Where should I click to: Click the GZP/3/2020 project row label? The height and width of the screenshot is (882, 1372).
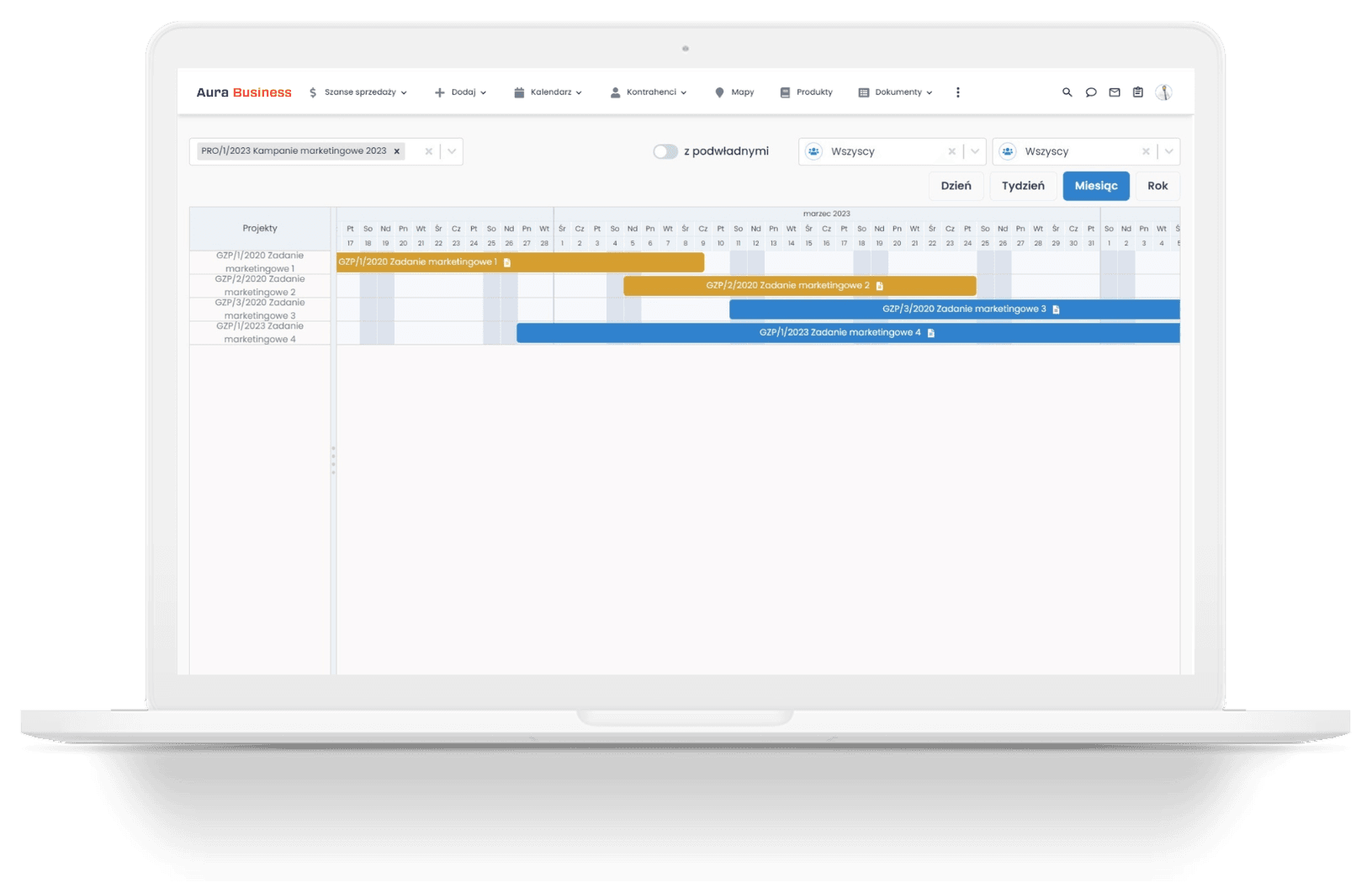click(x=260, y=309)
